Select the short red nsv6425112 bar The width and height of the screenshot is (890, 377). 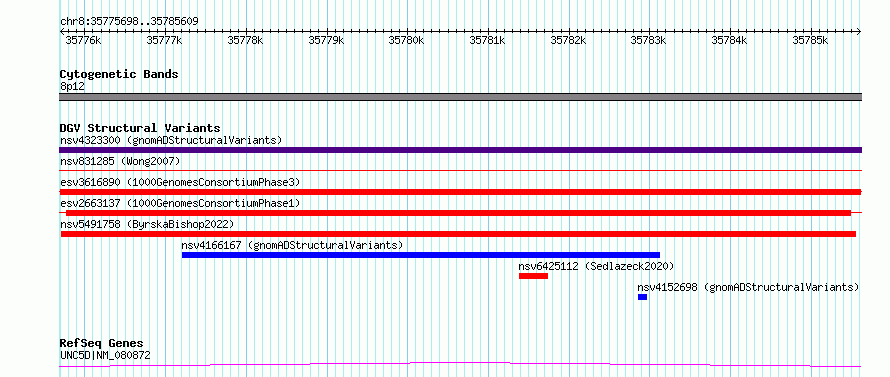pos(534,276)
